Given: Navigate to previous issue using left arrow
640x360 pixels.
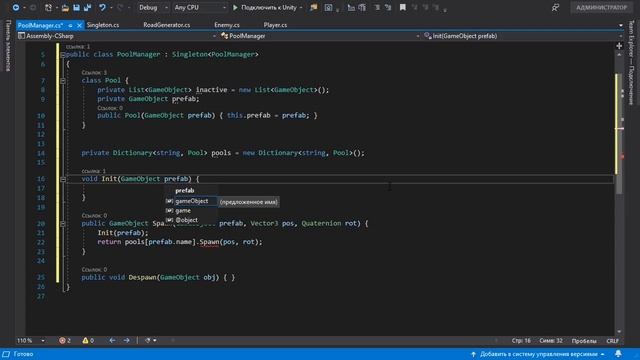Looking at the screenshot, I should click(112, 340).
